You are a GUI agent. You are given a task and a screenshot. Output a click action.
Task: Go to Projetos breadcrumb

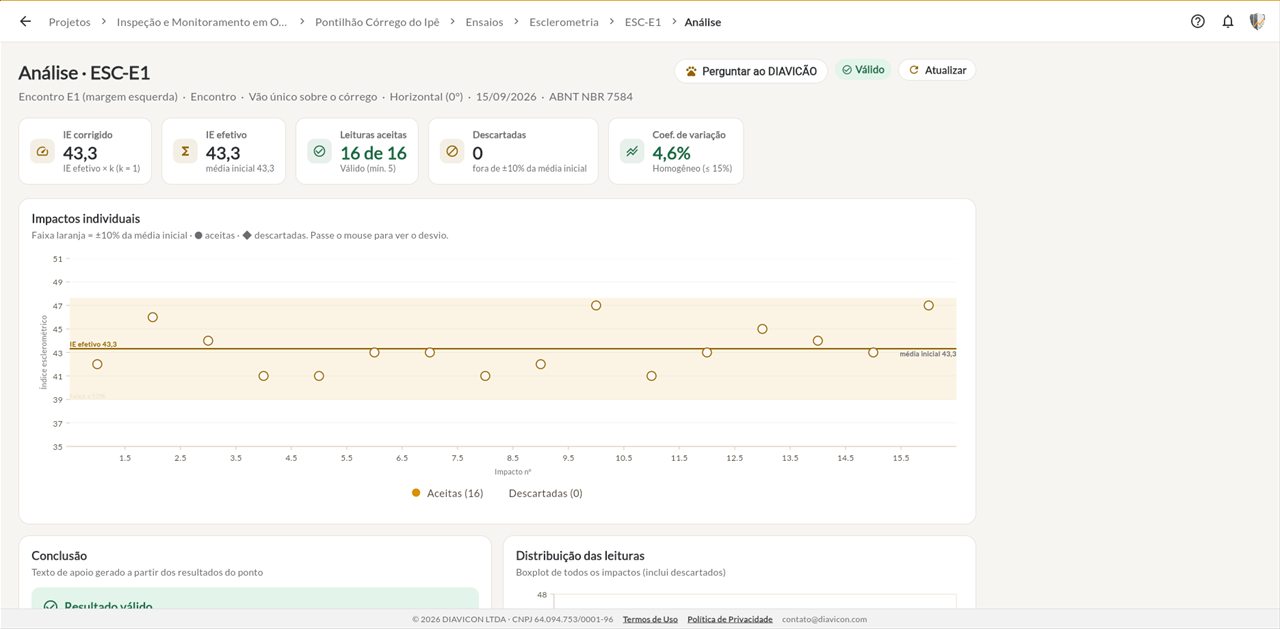pos(70,21)
